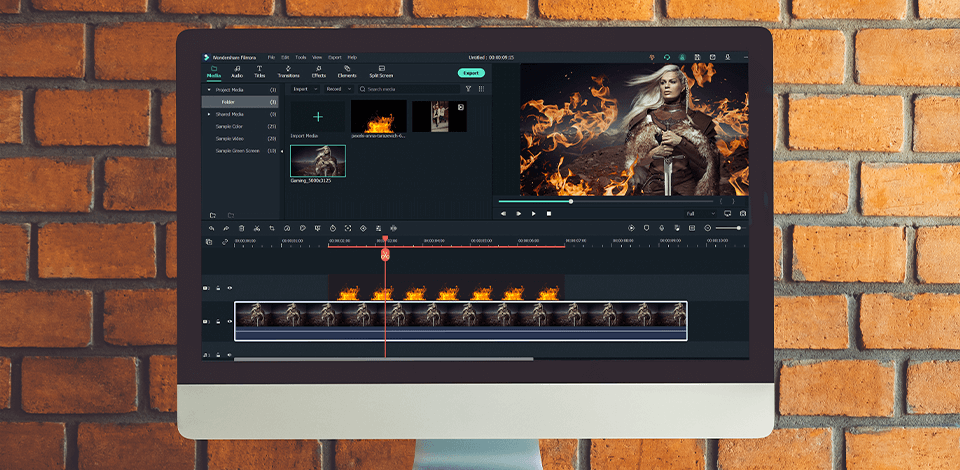960x470 pixels.
Task: Click the audio waveform icon in toolbar
Action: [394, 228]
